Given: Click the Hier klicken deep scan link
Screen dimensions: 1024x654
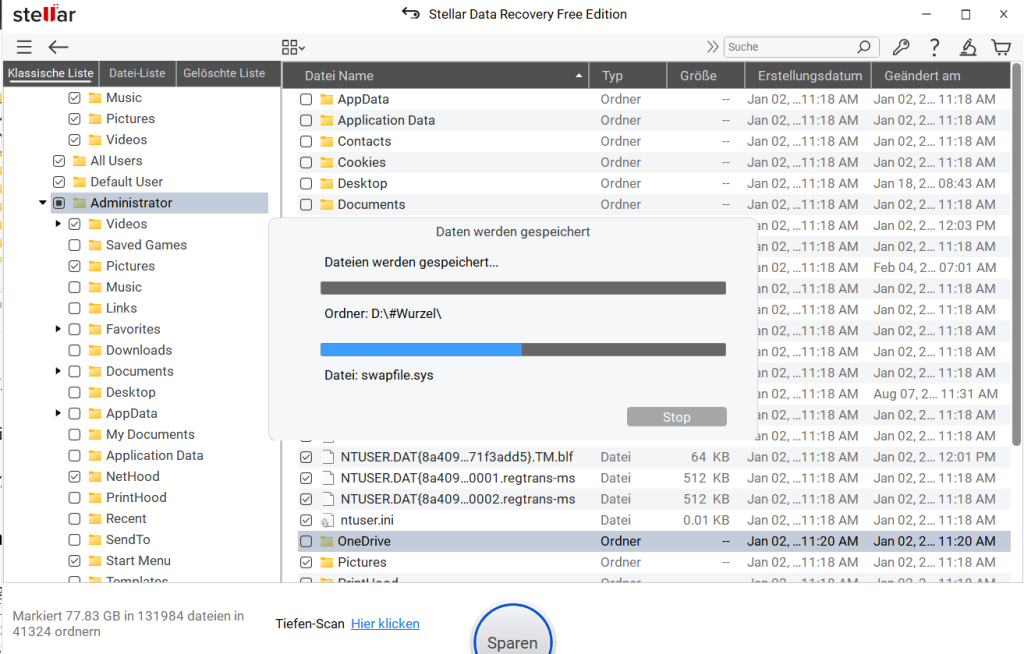Looking at the screenshot, I should (x=385, y=624).
